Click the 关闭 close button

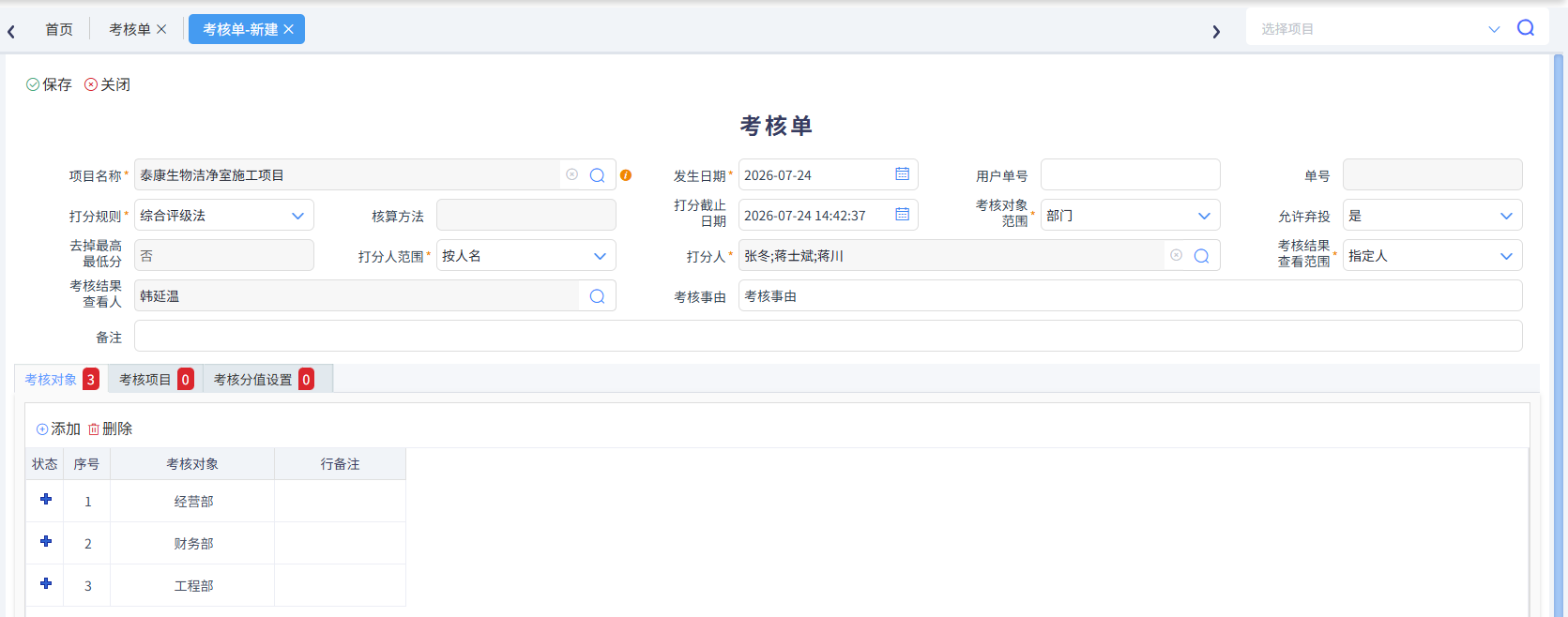point(107,84)
